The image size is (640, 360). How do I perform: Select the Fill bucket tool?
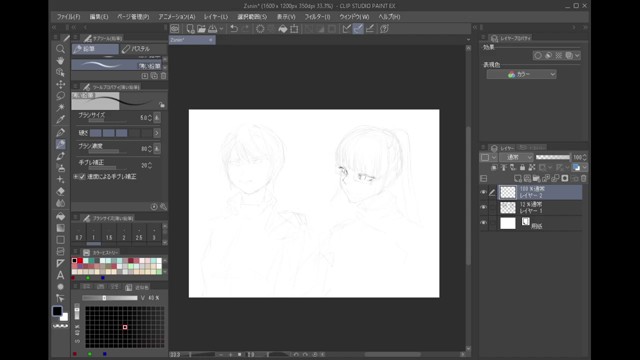click(60, 216)
